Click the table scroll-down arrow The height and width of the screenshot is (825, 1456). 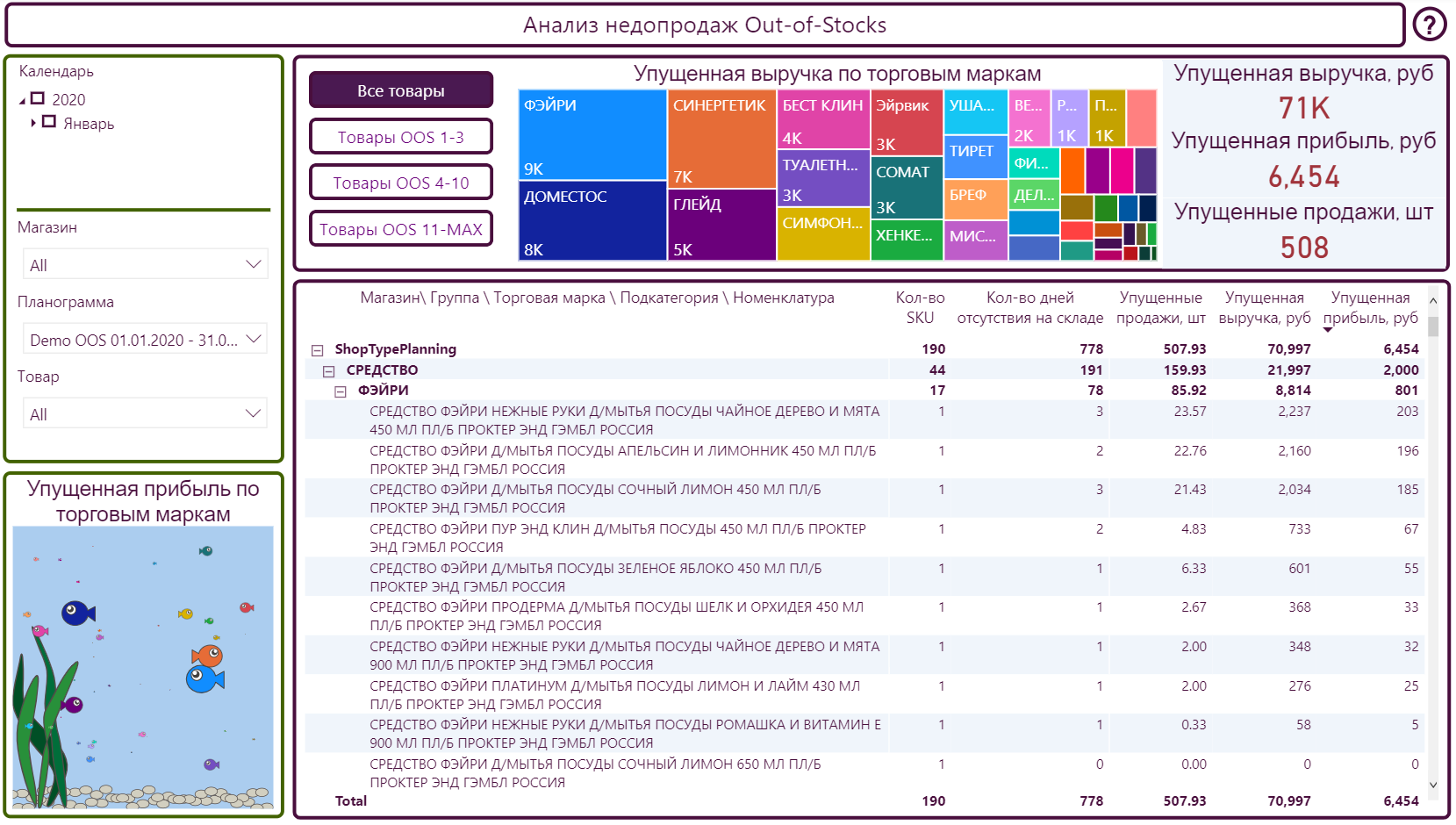1433,785
